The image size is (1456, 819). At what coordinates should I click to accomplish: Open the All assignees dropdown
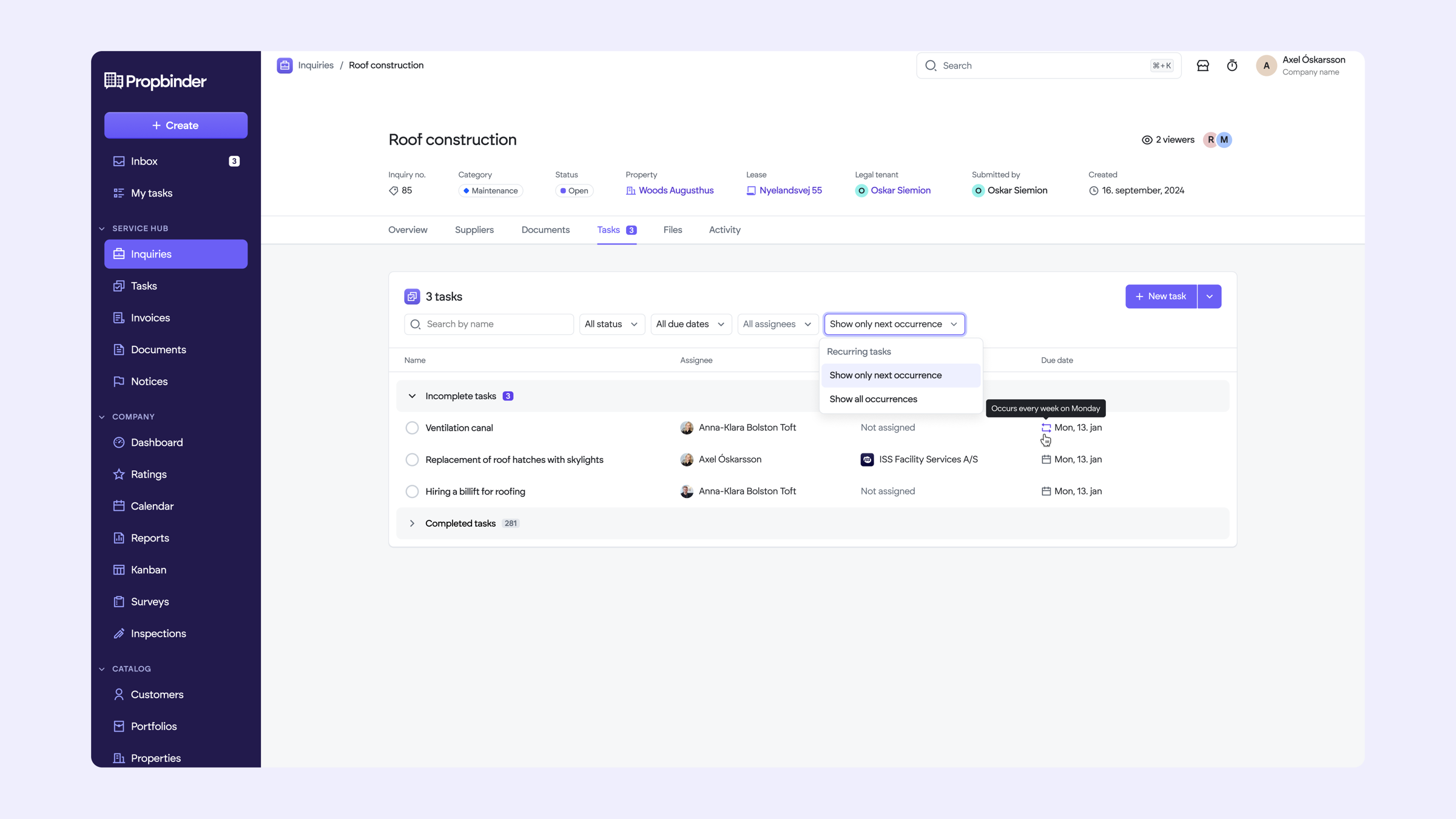click(x=777, y=324)
